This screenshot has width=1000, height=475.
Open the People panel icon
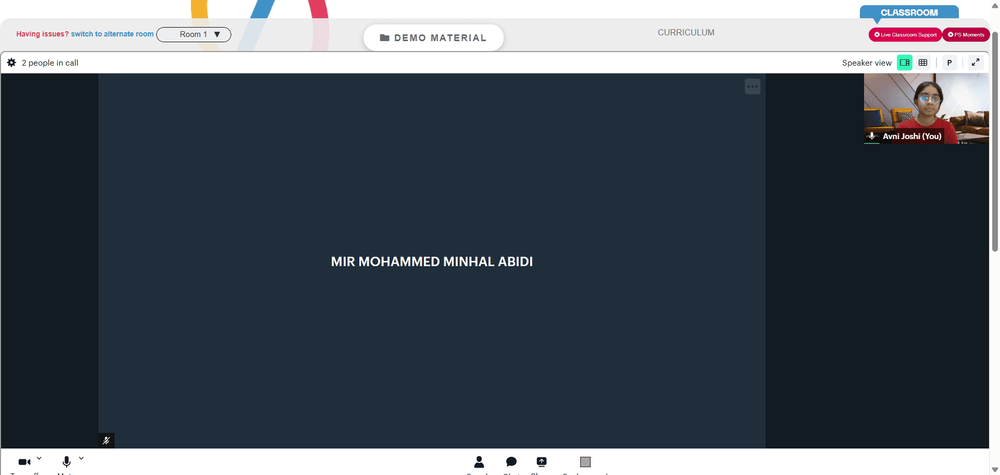coord(479,462)
